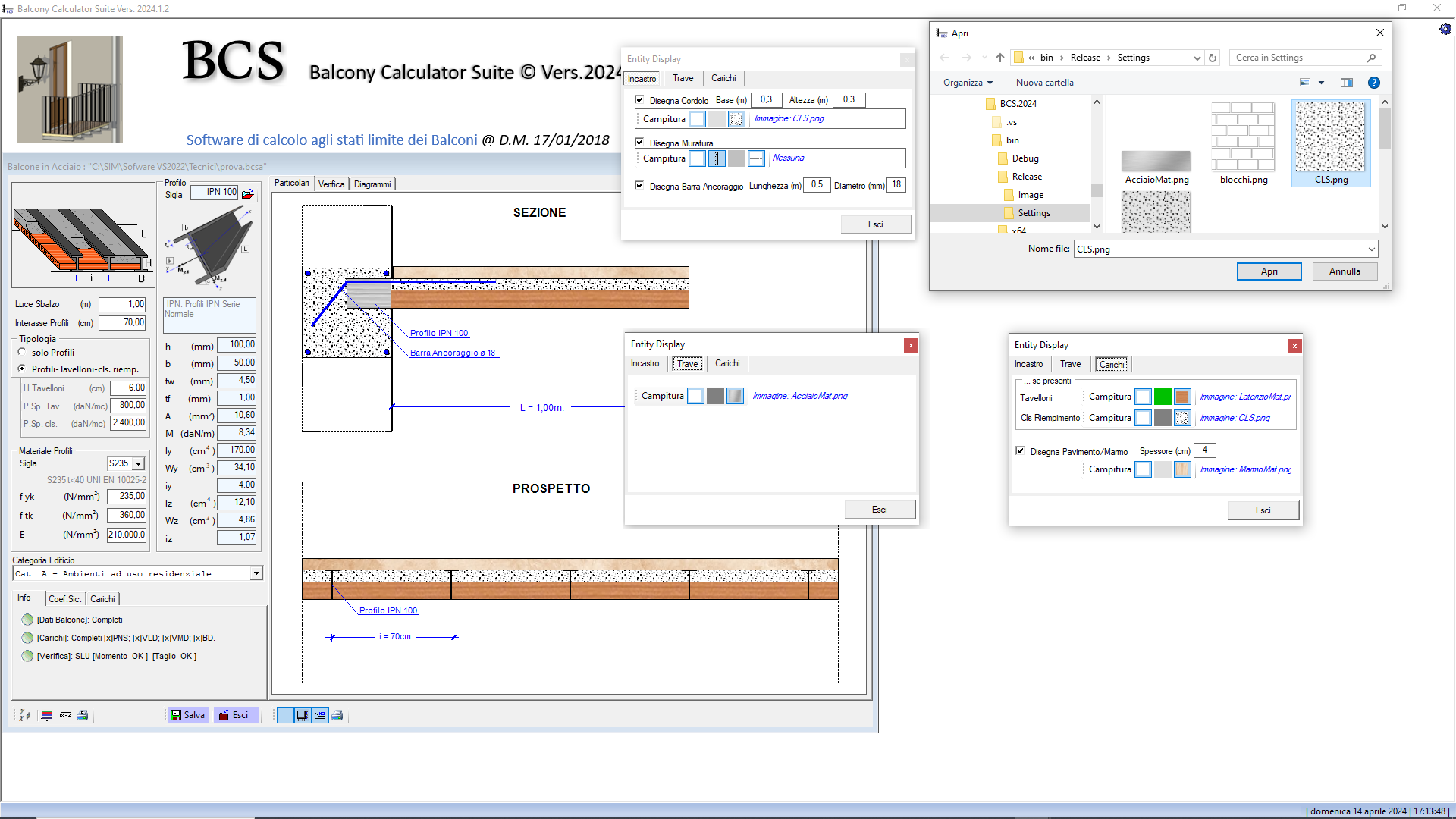Pick the green Tavelloni color swatch
The width and height of the screenshot is (1456, 819).
tap(1163, 397)
